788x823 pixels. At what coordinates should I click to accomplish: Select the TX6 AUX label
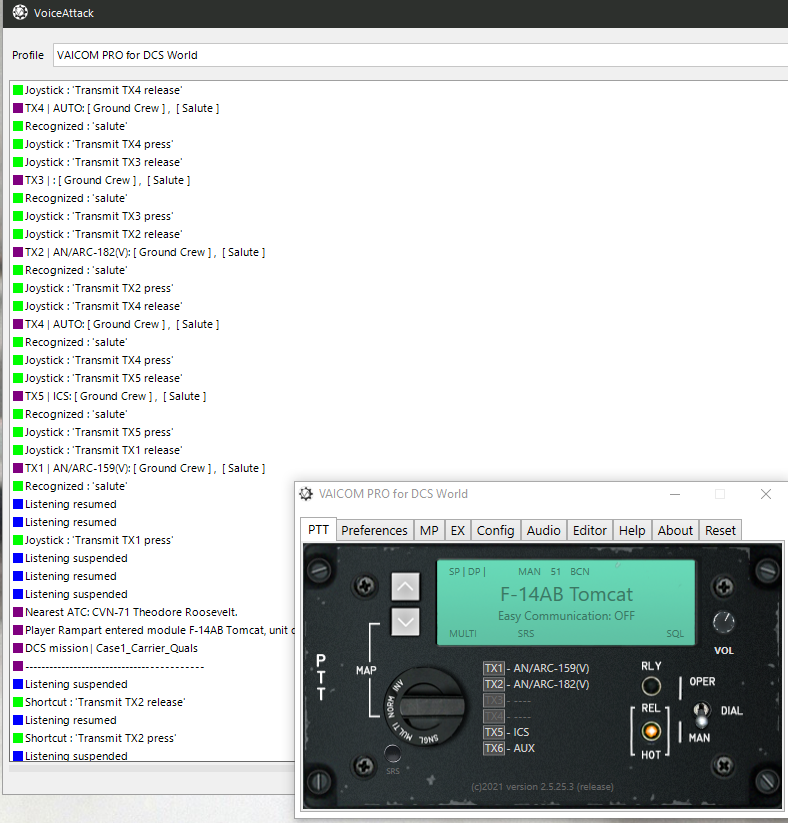pyautogui.click(x=509, y=748)
